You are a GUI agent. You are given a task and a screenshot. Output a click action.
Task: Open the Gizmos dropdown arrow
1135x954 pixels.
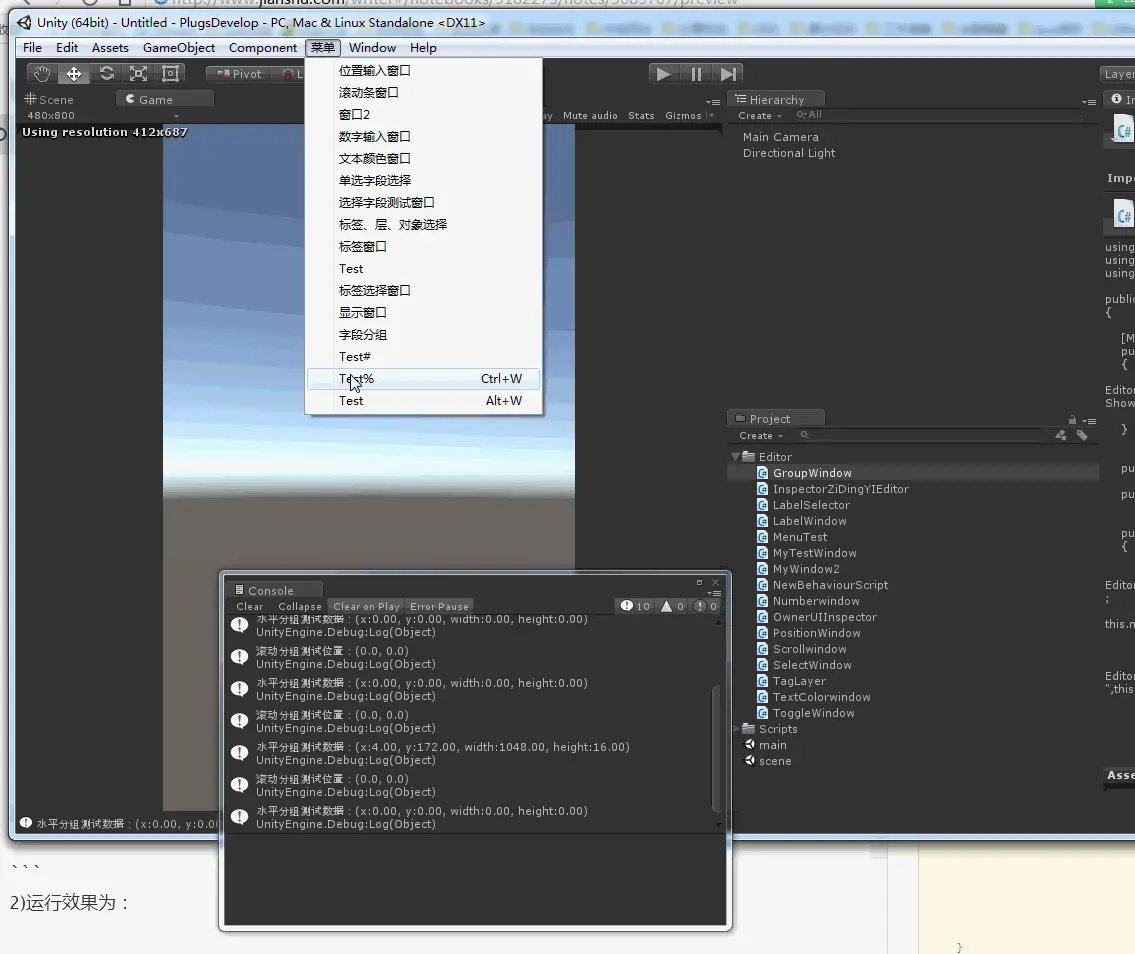pos(711,116)
